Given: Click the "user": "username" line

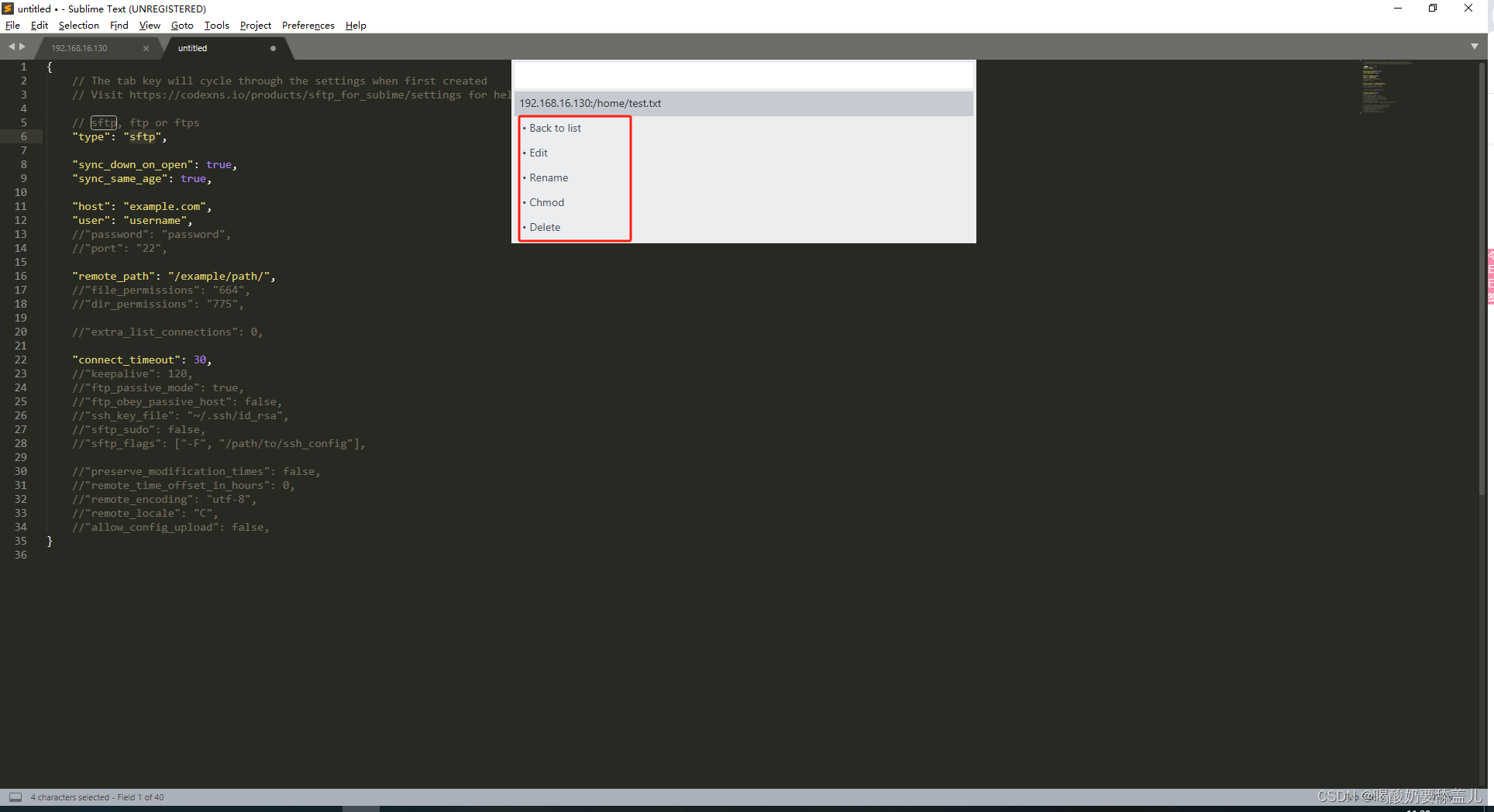Looking at the screenshot, I should click(x=132, y=220).
